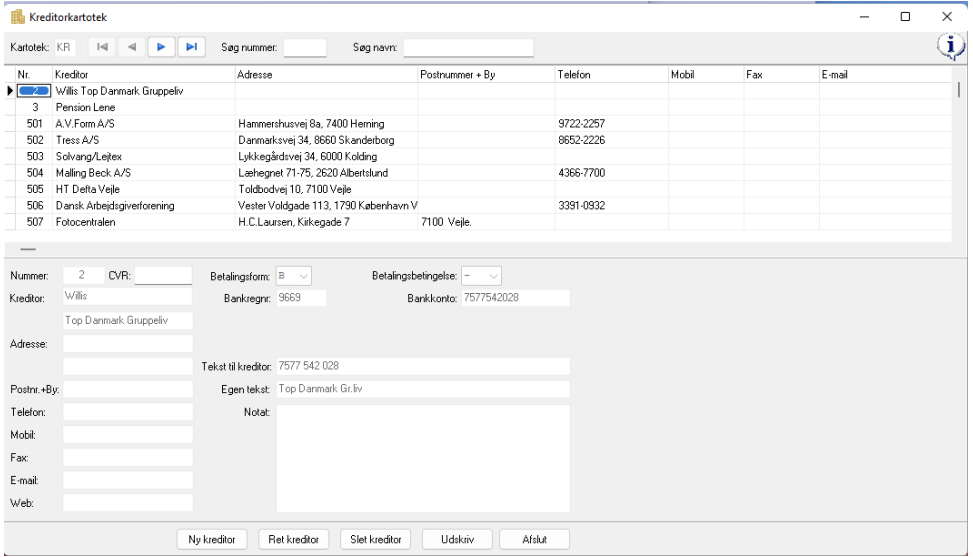Open the information help icon

click(x=950, y=46)
